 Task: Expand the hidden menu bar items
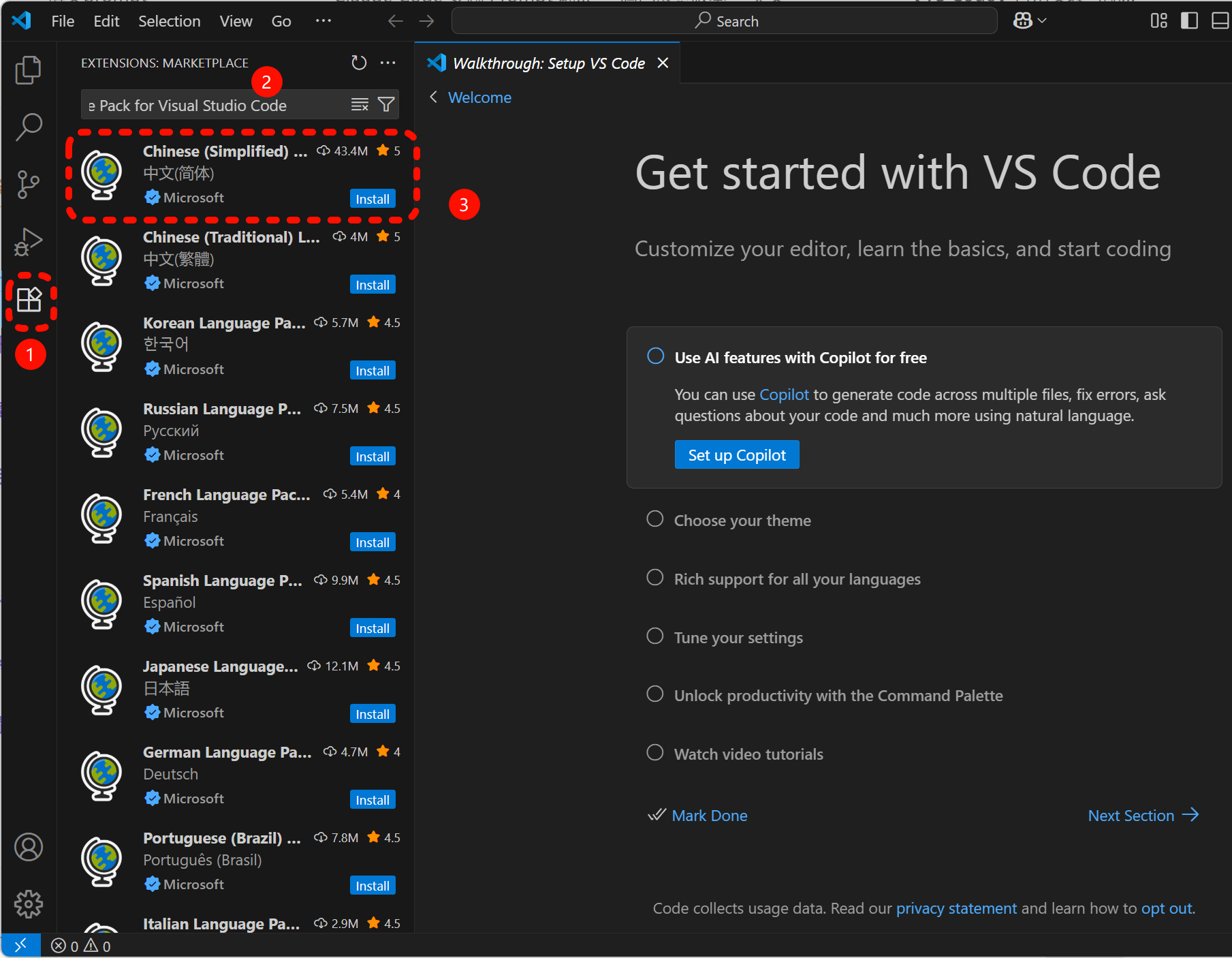pyautogui.click(x=323, y=21)
